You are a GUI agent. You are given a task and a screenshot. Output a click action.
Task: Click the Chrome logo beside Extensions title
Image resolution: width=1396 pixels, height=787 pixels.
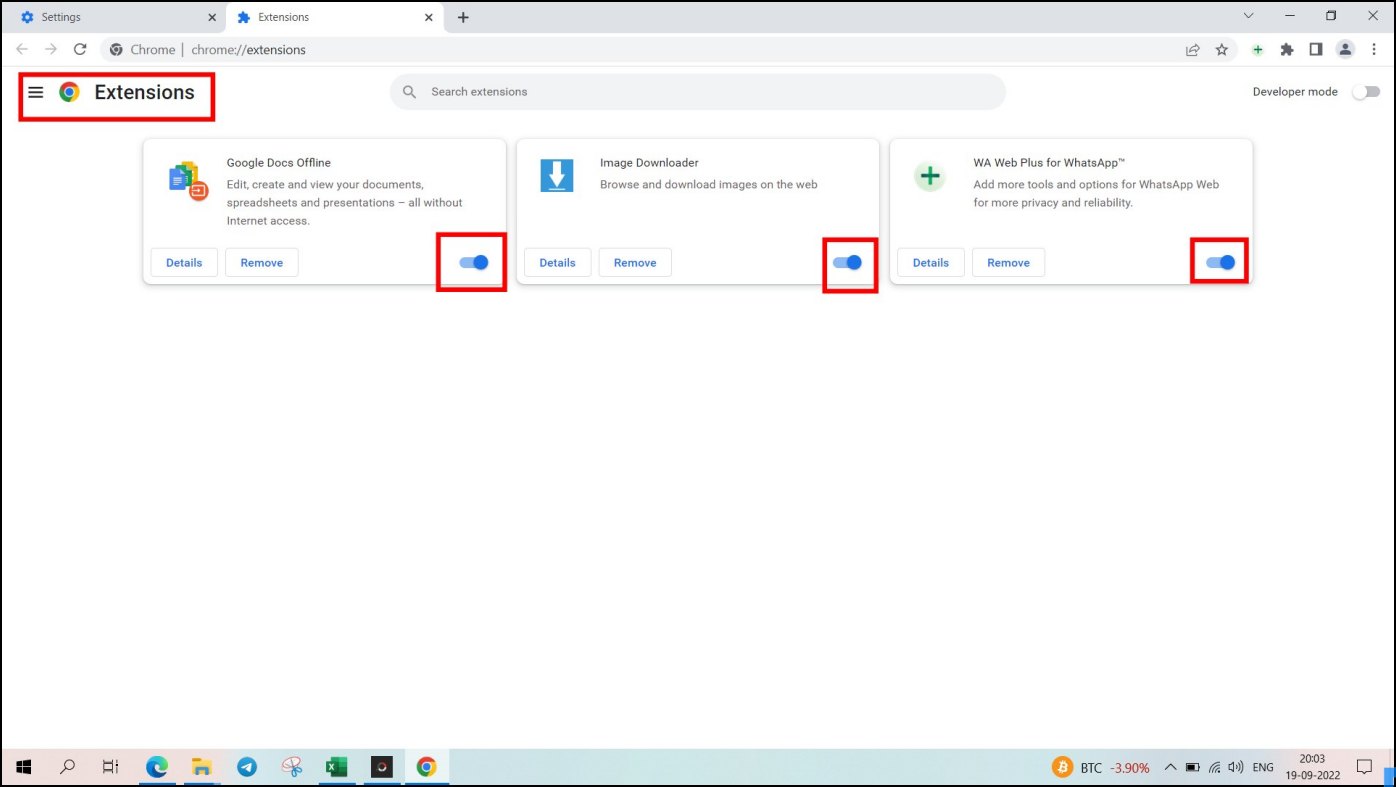tap(69, 92)
